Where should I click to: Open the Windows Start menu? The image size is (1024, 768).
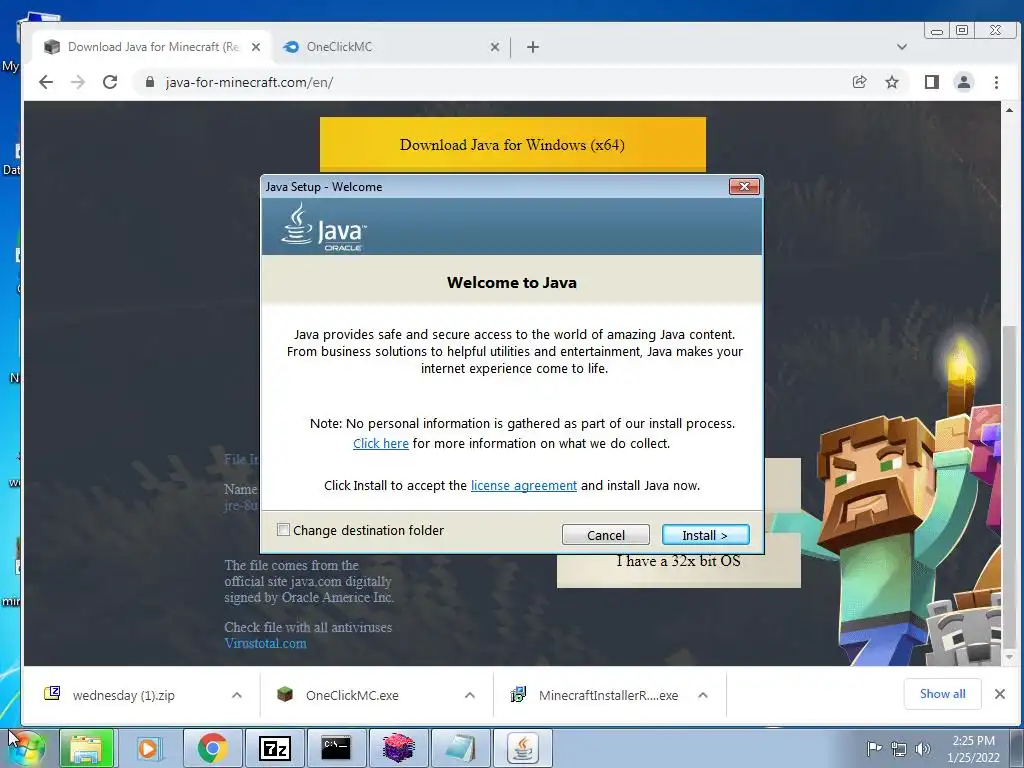[x=26, y=748]
